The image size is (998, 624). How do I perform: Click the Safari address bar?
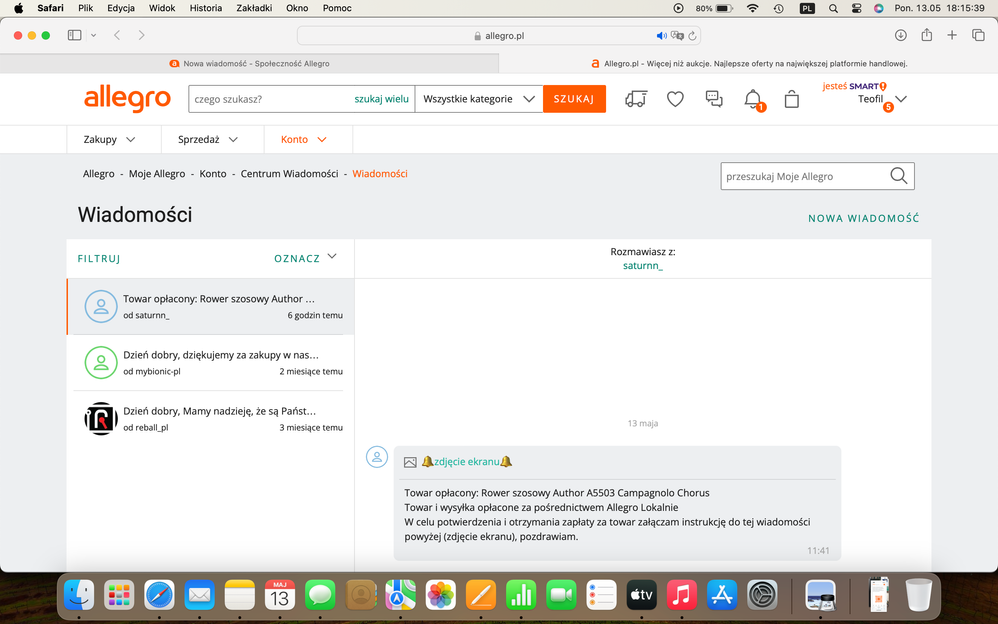click(x=499, y=36)
